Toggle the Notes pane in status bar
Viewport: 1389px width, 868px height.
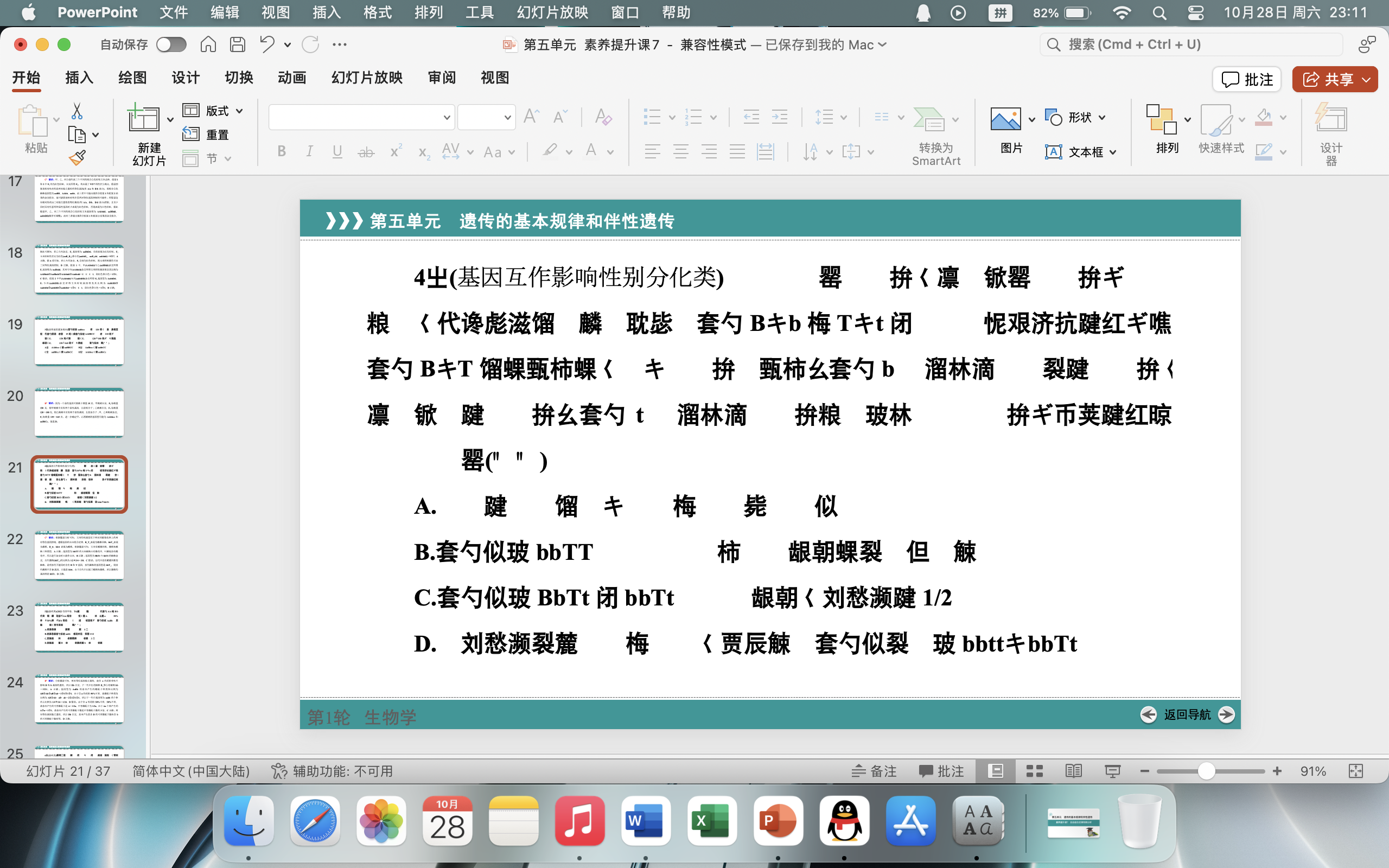click(x=874, y=771)
